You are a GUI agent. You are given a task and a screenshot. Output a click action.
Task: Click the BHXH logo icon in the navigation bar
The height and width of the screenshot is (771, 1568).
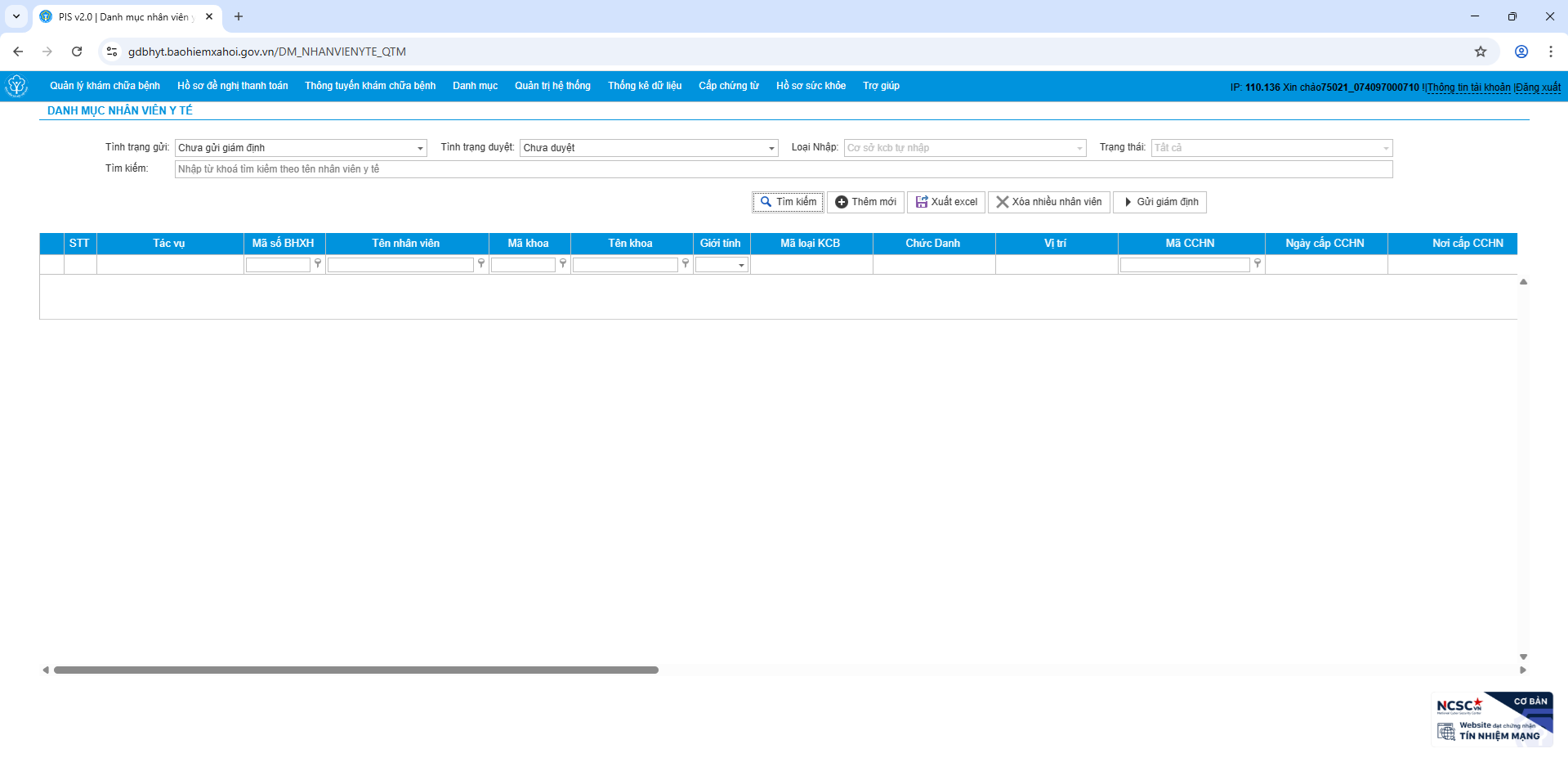tap(16, 86)
